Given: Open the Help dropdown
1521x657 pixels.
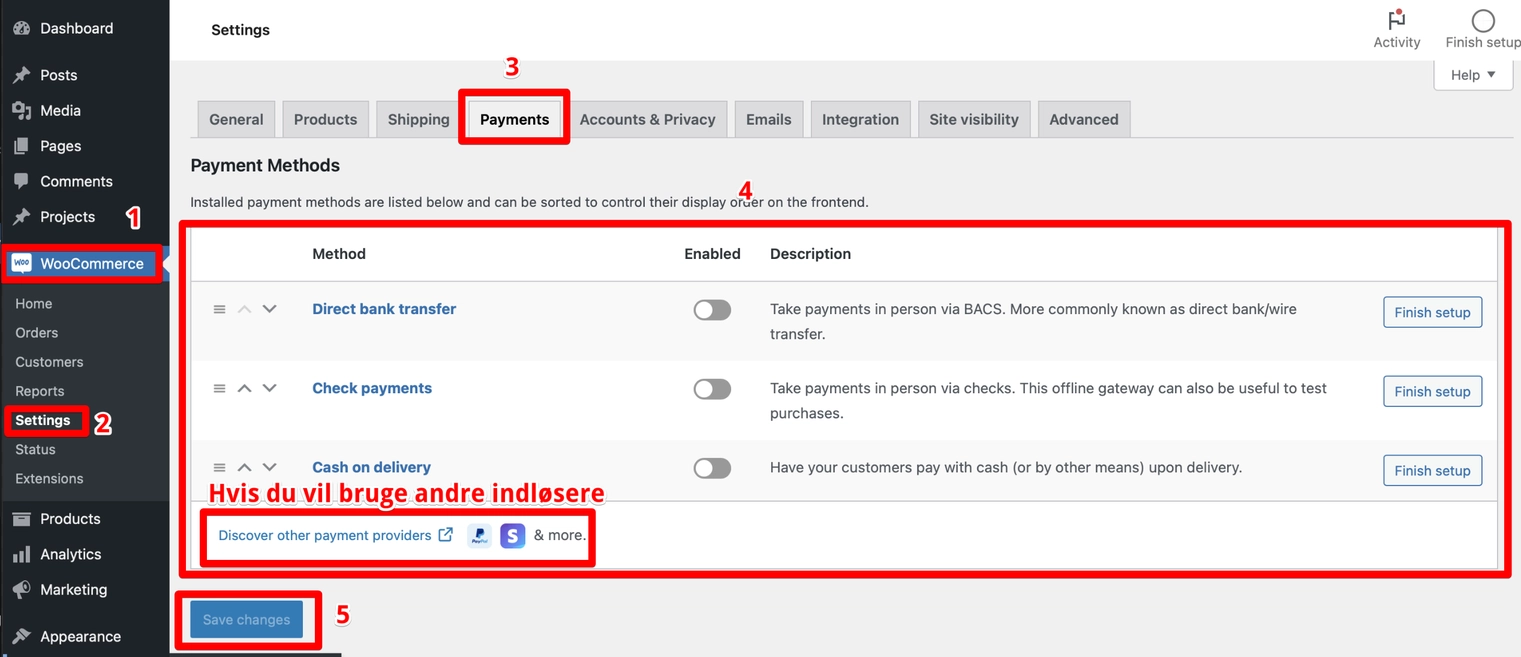Looking at the screenshot, I should point(1472,75).
